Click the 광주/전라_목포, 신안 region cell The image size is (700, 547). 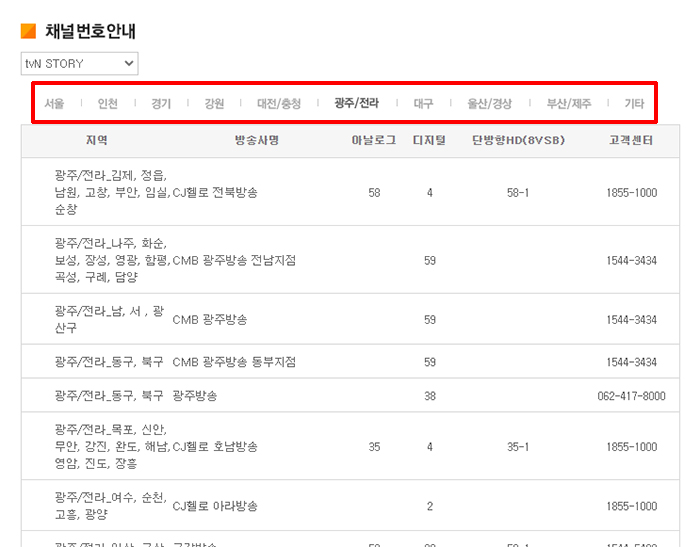pos(112,447)
